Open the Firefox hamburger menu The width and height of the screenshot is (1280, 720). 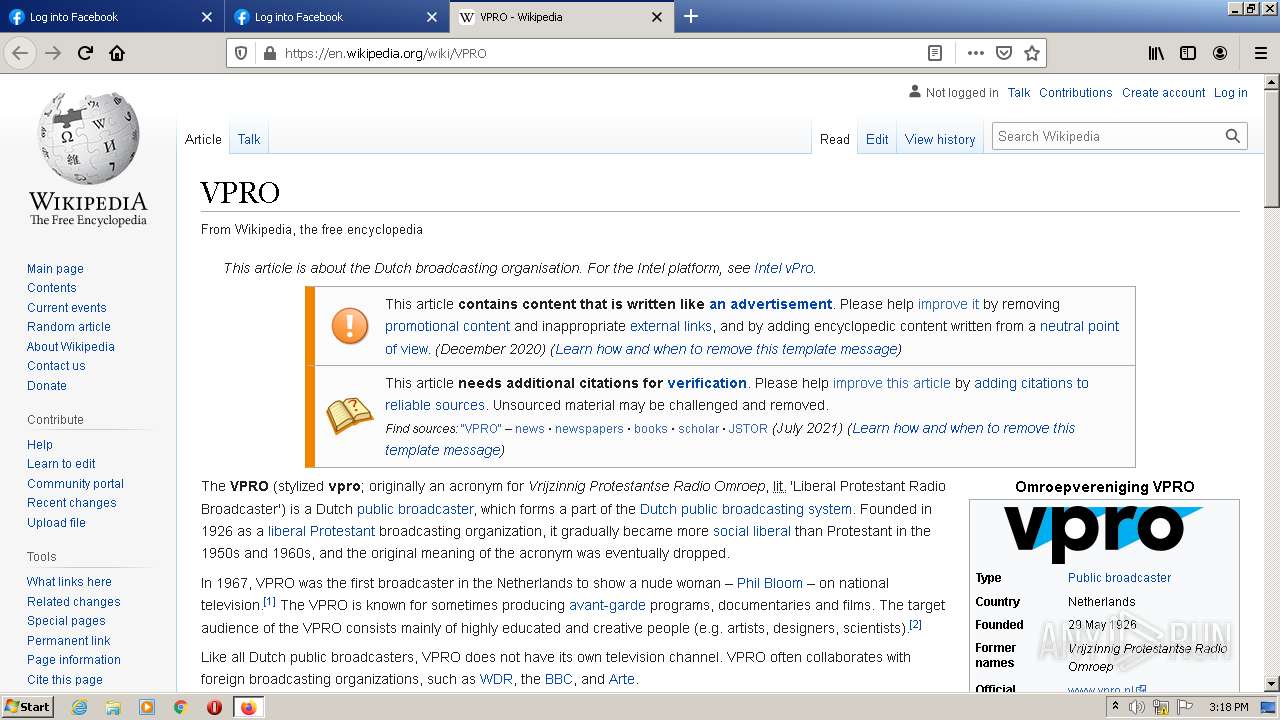point(1260,53)
